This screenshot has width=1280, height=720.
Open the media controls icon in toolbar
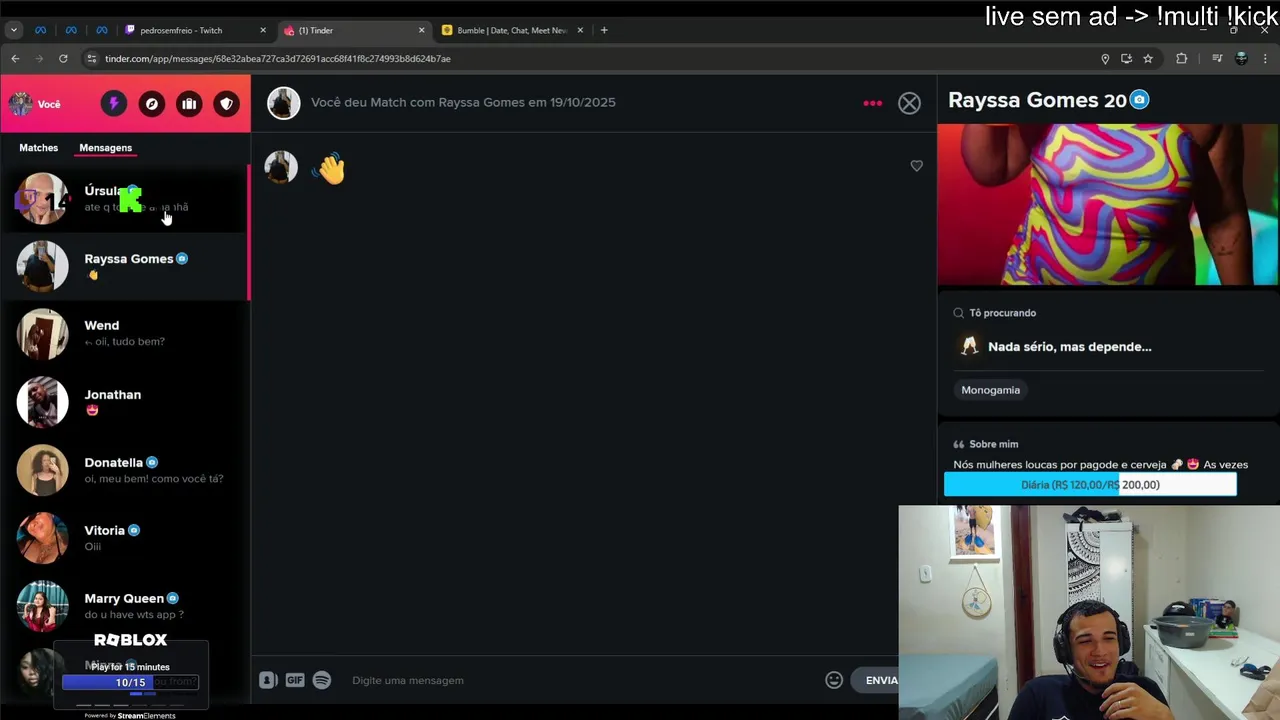(1217, 59)
